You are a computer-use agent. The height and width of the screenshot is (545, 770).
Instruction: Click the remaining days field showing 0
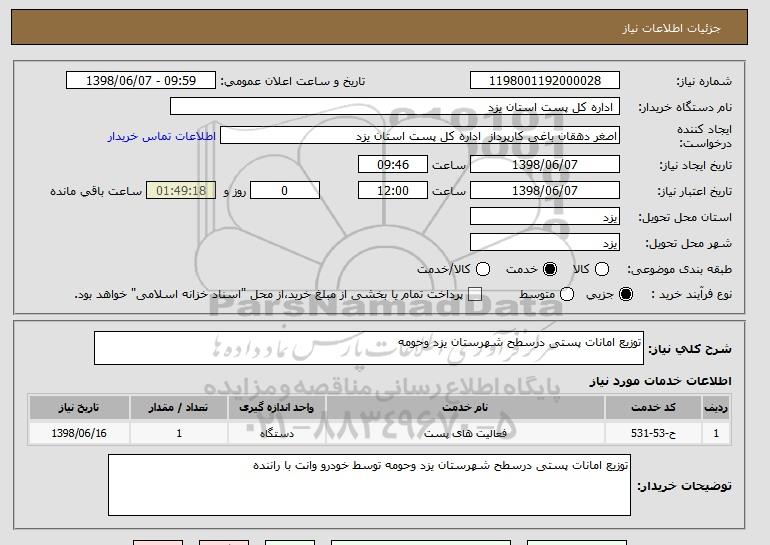pyautogui.click(x=285, y=191)
